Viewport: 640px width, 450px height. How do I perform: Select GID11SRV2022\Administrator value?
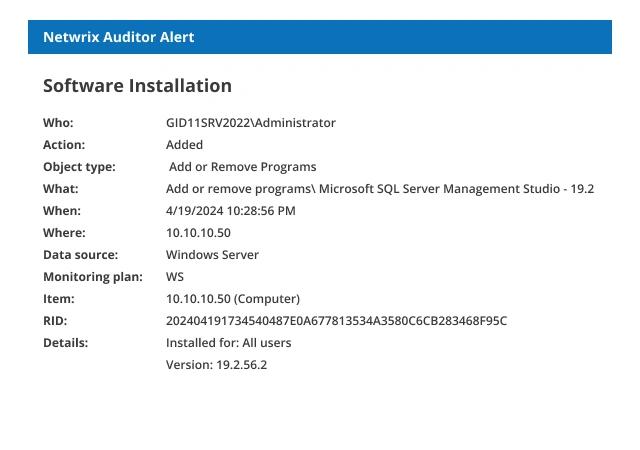coord(251,123)
